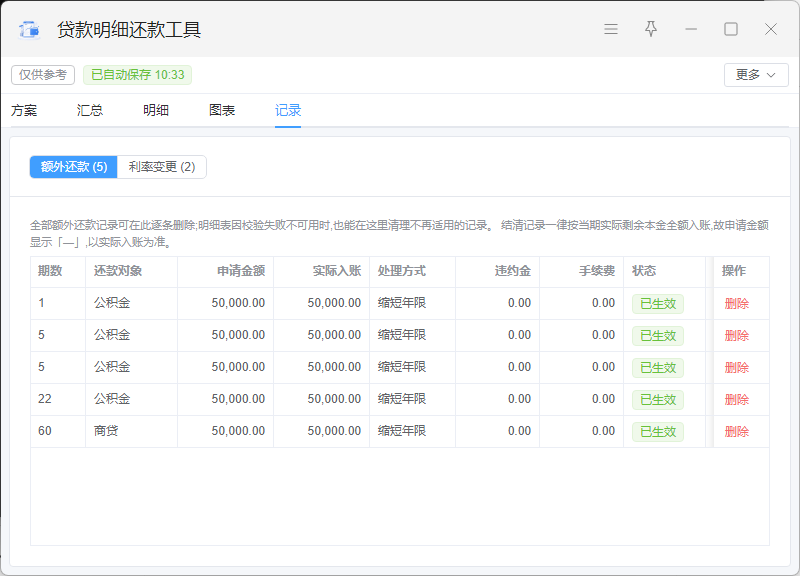800x576 pixels.
Task: Minimize the loan tool window
Action: [x=691, y=29]
